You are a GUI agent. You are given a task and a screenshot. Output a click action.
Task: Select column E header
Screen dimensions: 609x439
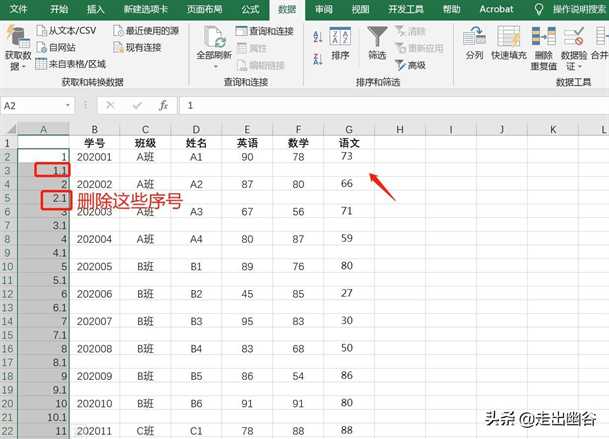[x=245, y=129]
